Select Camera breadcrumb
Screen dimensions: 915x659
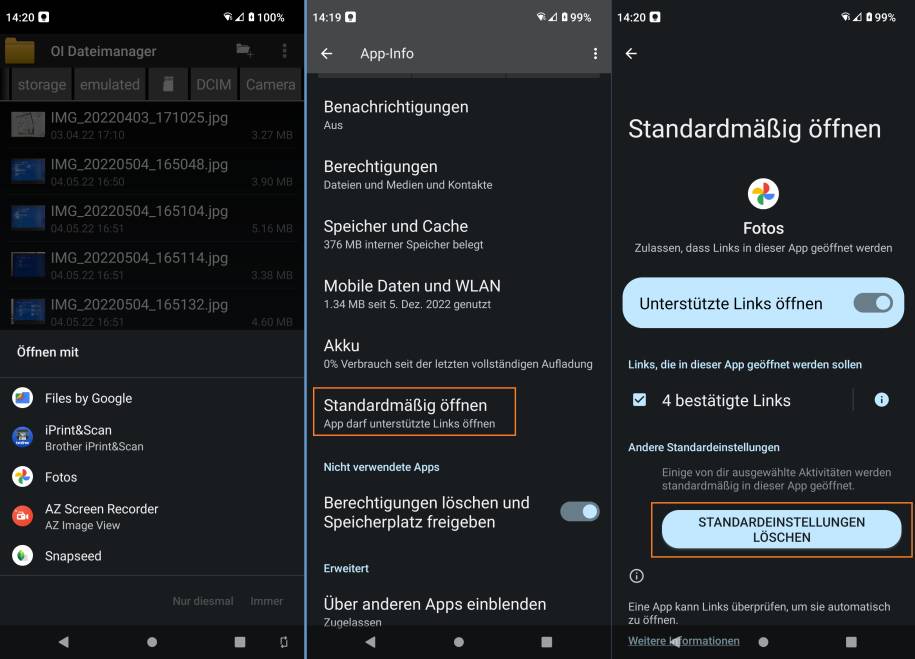click(x=271, y=85)
